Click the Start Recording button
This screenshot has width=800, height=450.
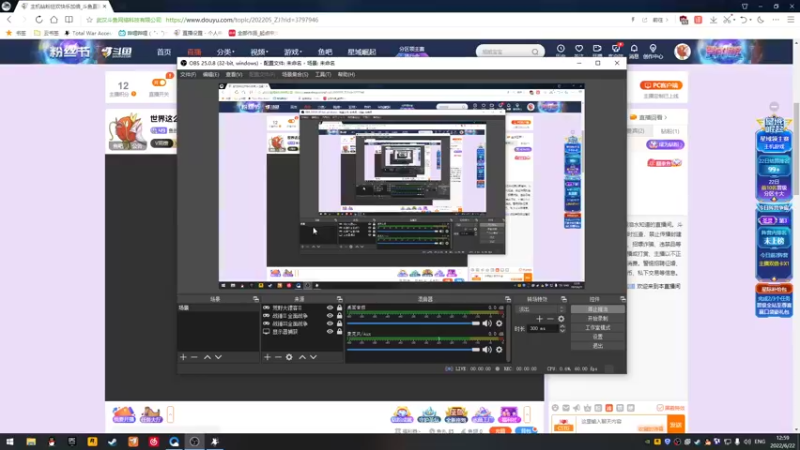(597, 318)
